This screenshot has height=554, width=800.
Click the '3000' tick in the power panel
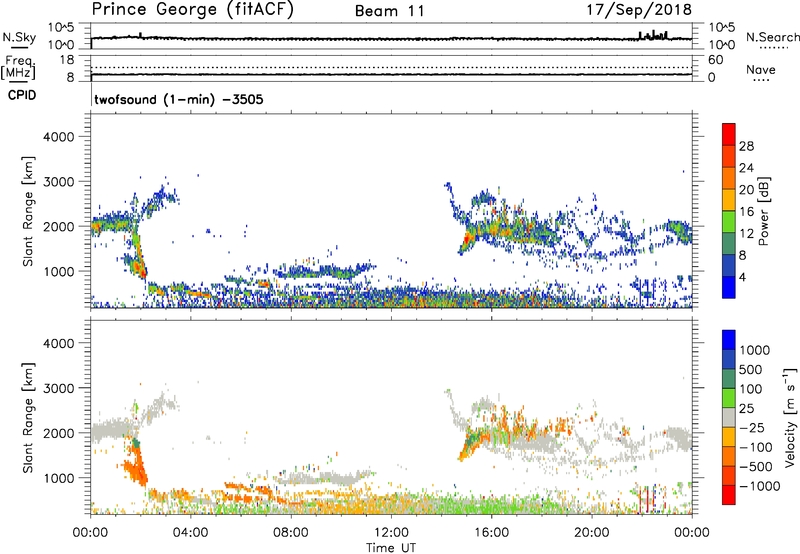click(x=58, y=182)
